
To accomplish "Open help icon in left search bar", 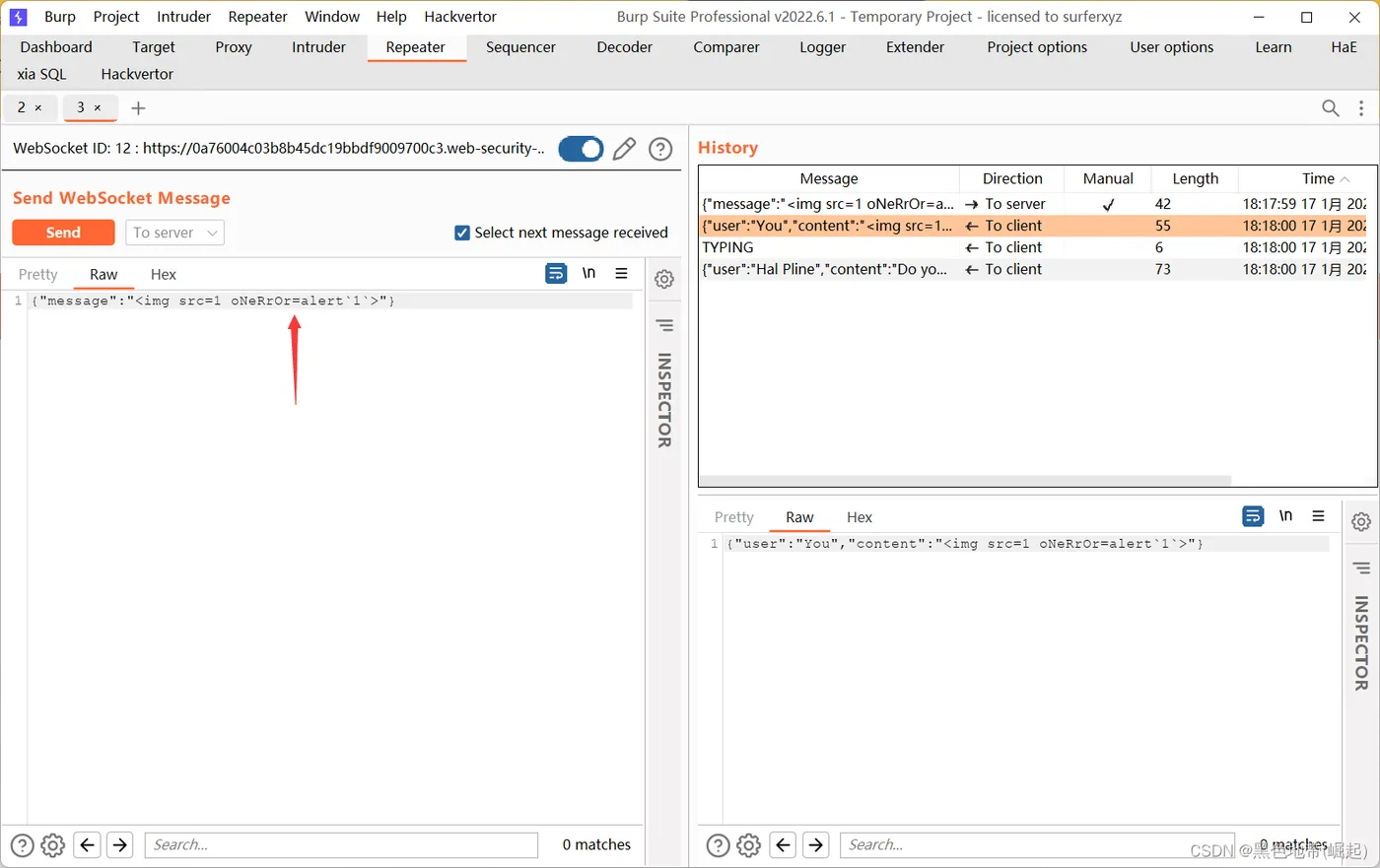I will tap(22, 845).
